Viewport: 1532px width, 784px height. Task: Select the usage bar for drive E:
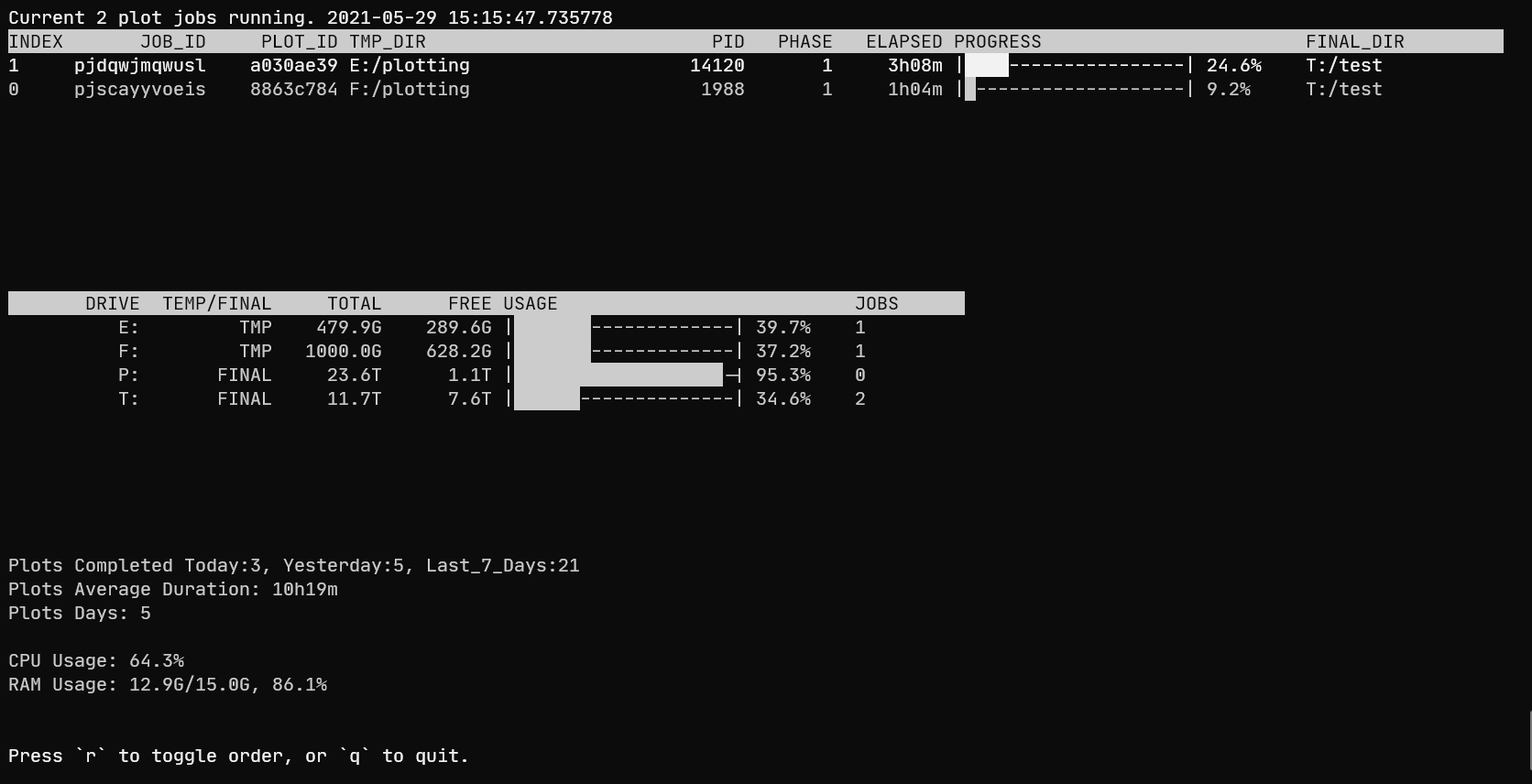[x=625, y=327]
